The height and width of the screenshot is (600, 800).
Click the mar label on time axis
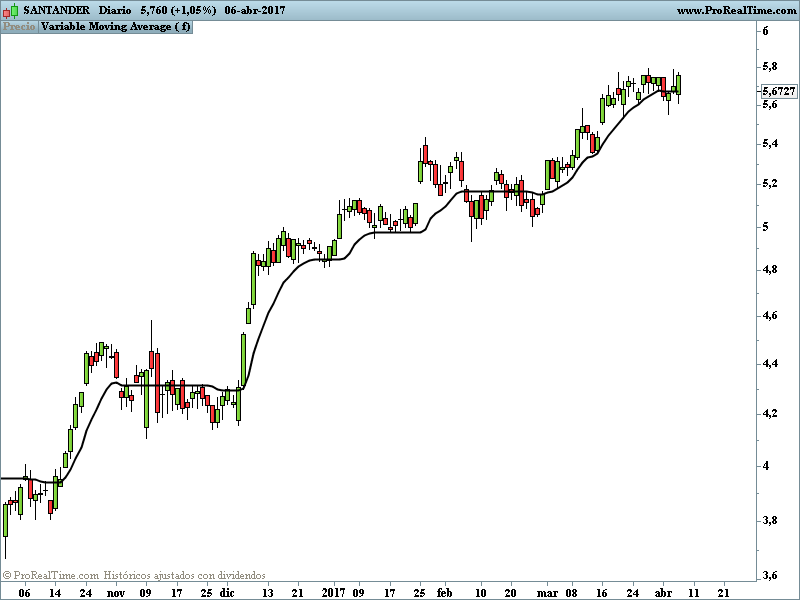pos(547,593)
